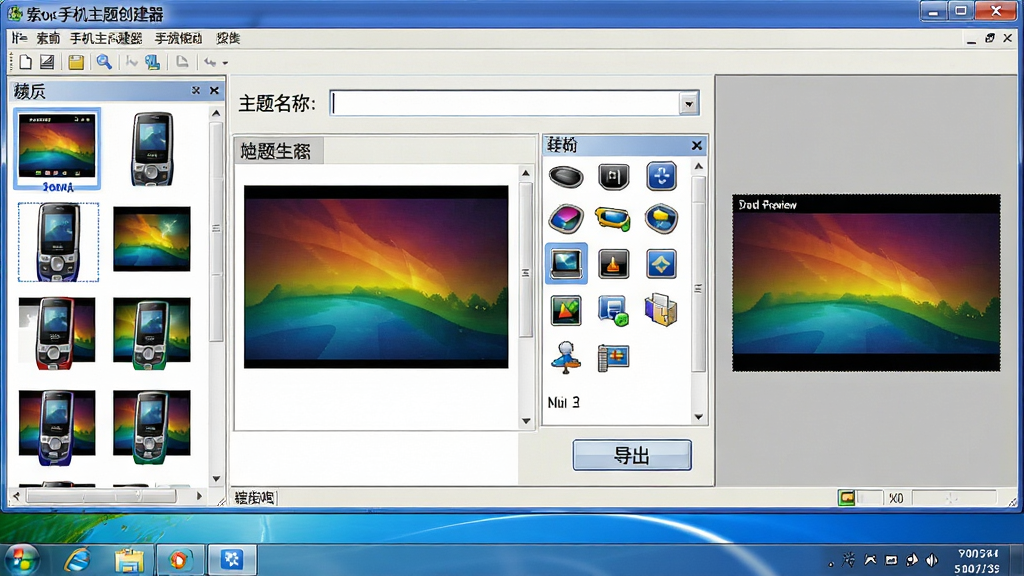Select the blue crossed-arrows icon in the palette
The image size is (1024, 576).
point(661,176)
